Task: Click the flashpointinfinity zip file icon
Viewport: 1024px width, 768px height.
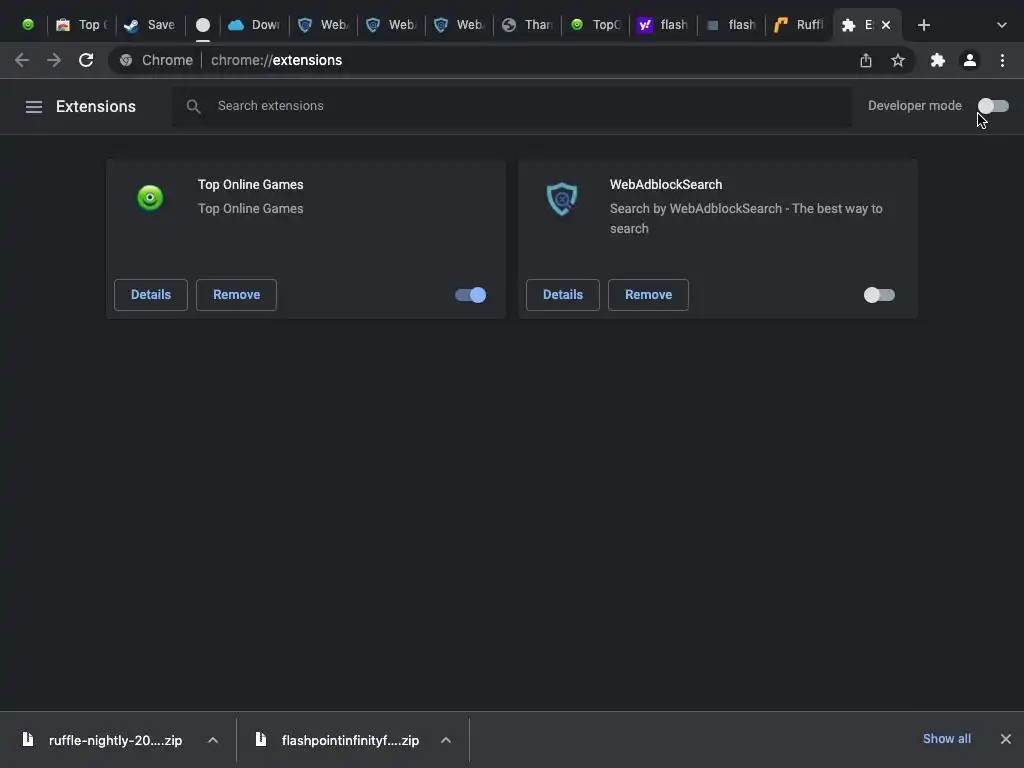Action: 261,739
